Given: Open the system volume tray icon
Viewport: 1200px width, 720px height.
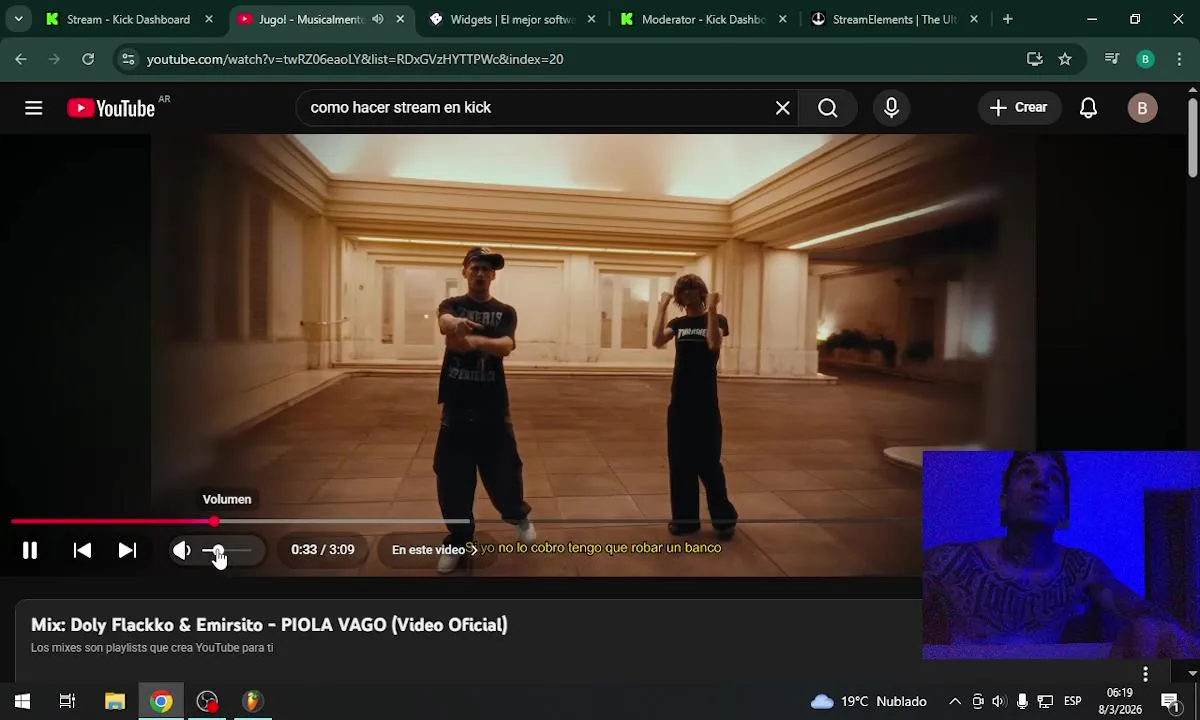Looking at the screenshot, I should point(1000,701).
